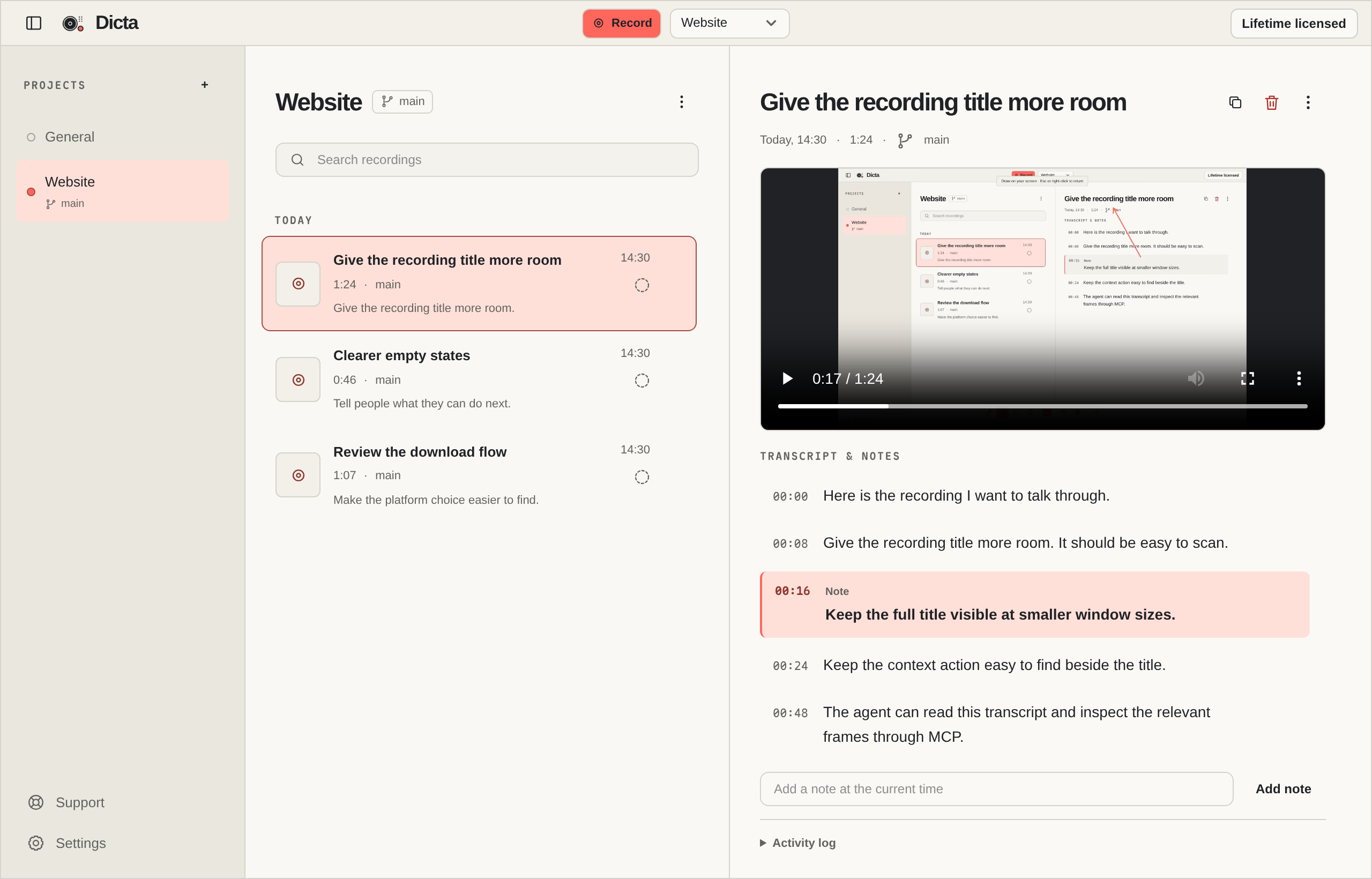The image size is (1372, 879).
Task: Click the Dicta logo icon
Action: click(x=72, y=23)
